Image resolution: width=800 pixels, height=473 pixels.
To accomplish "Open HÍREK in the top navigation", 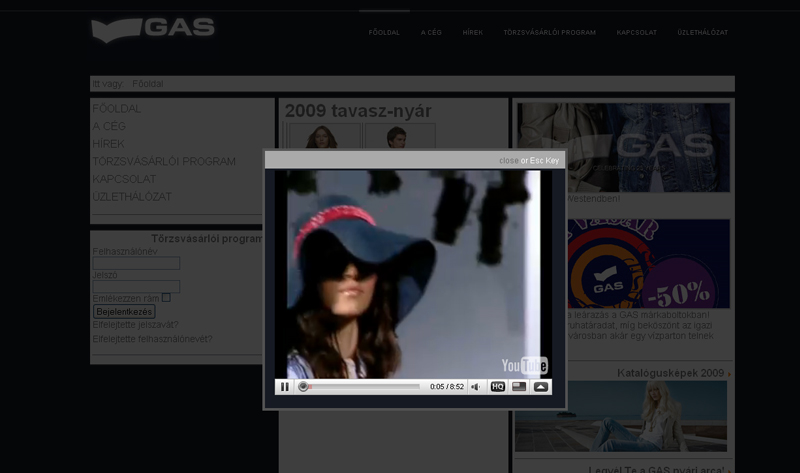I will tap(472, 33).
